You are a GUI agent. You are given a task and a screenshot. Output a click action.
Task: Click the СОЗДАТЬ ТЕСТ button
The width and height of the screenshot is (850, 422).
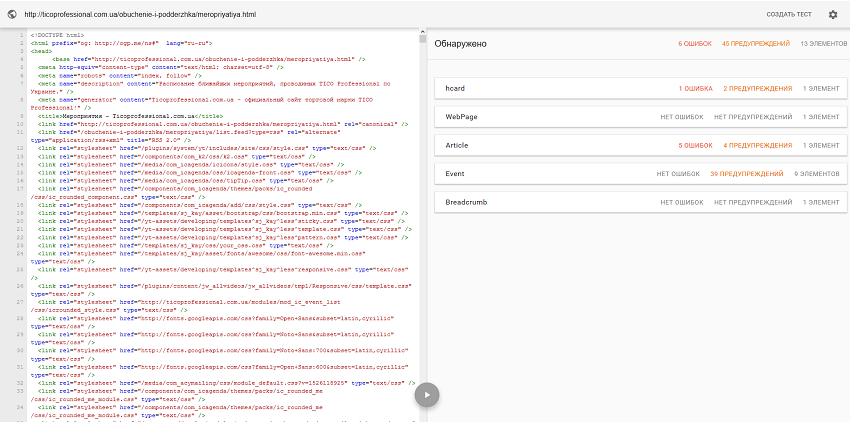[x=787, y=15]
